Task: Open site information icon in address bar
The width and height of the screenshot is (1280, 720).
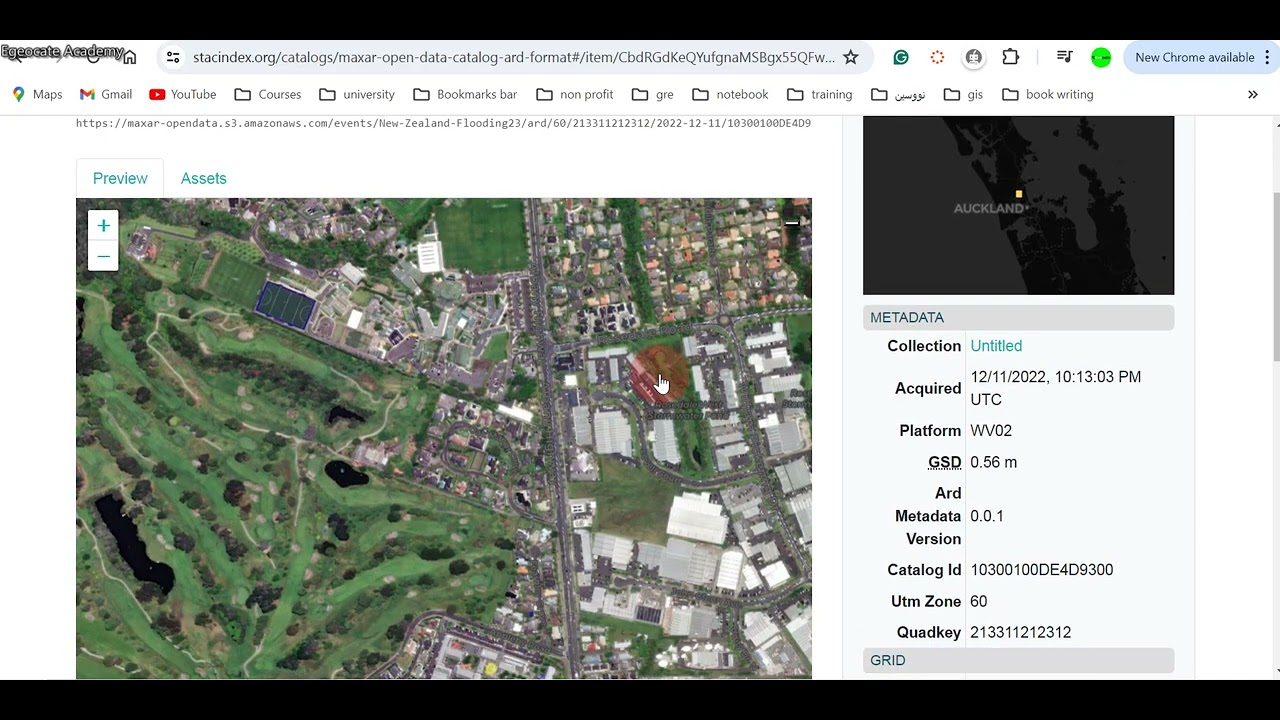Action: [173, 58]
